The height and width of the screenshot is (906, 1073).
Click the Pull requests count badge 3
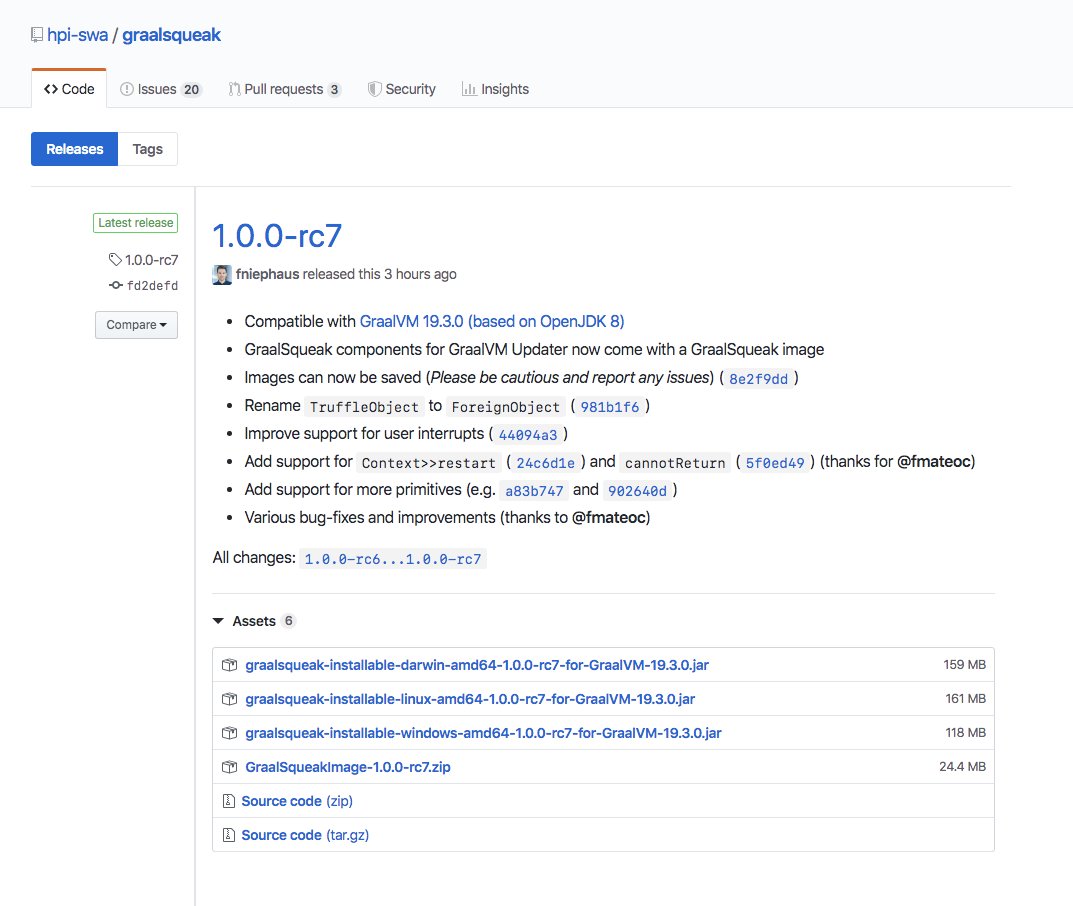(334, 90)
